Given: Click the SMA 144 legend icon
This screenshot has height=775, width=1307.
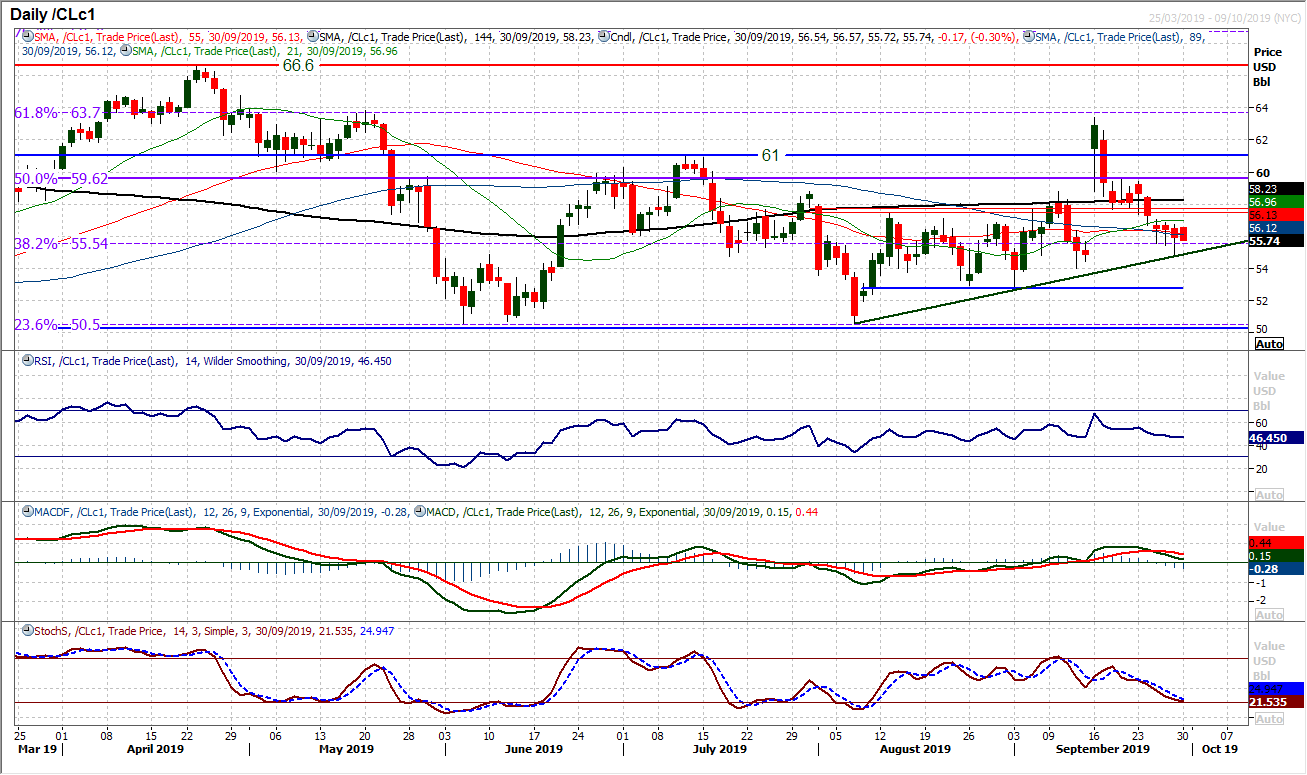Looking at the screenshot, I should pyautogui.click(x=313, y=35).
